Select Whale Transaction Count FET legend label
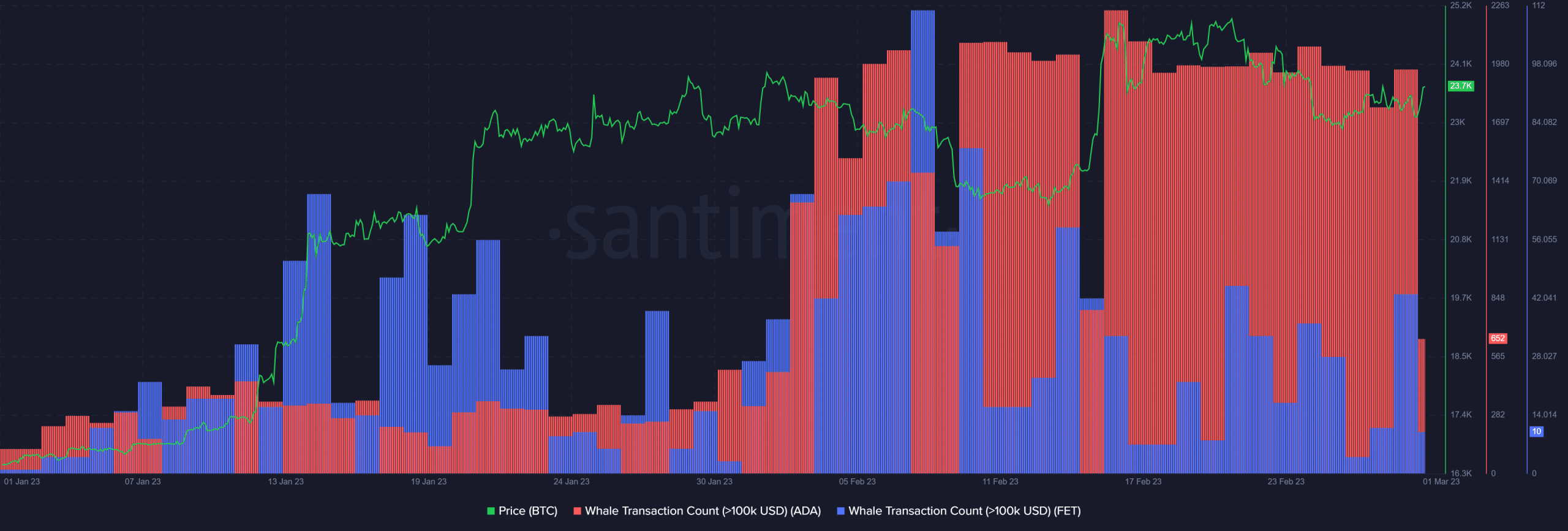 coord(965,511)
